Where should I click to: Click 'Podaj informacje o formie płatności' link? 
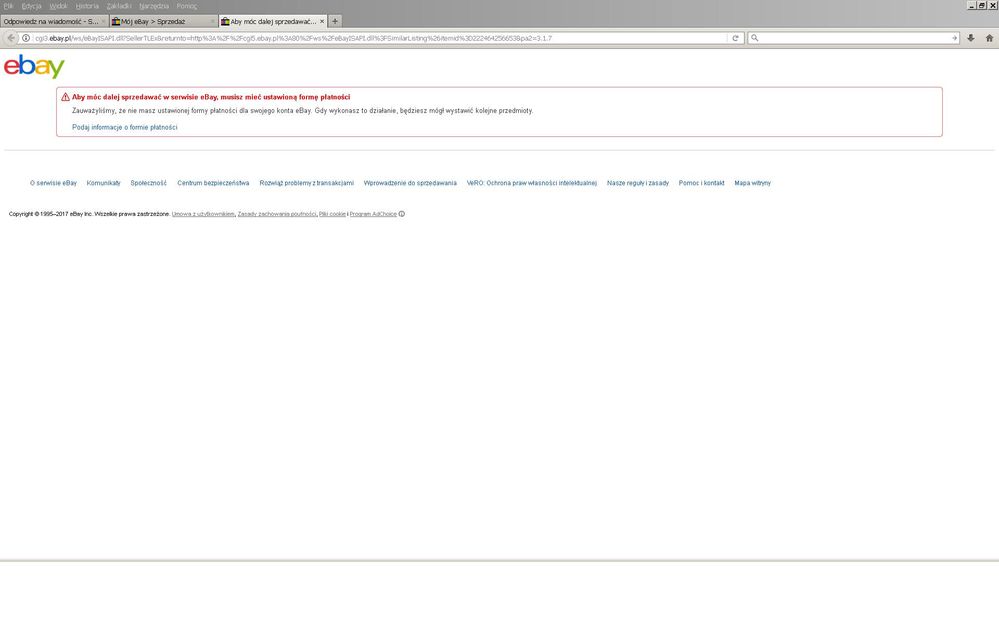tap(125, 127)
